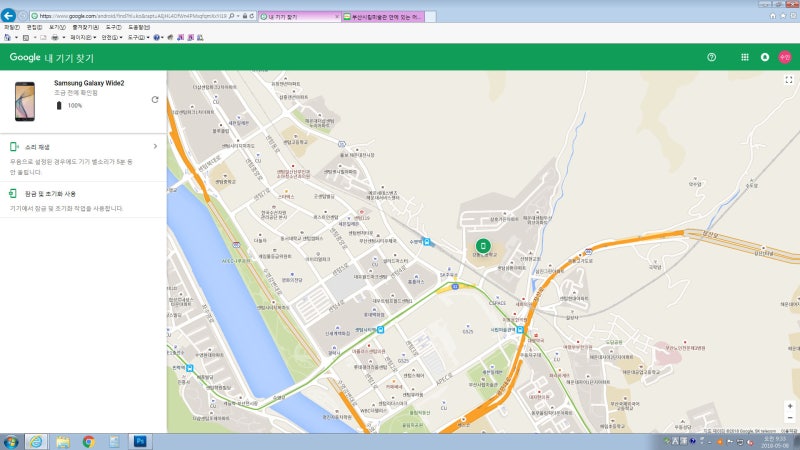The image size is (800, 450).
Task: Open the 즐겨찾기(A) menu
Action: tap(85, 27)
